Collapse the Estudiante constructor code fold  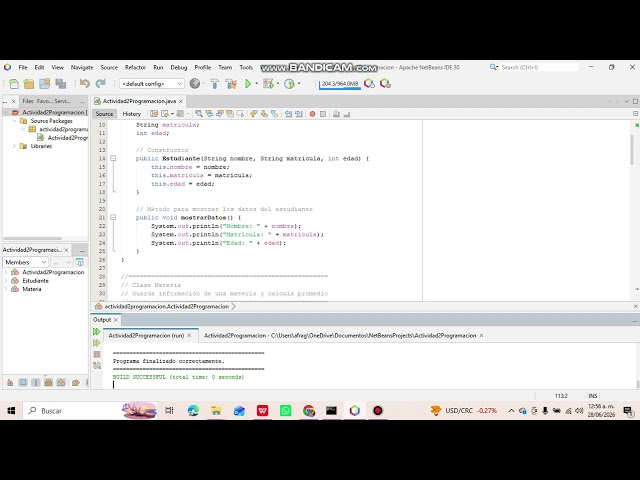(113, 158)
